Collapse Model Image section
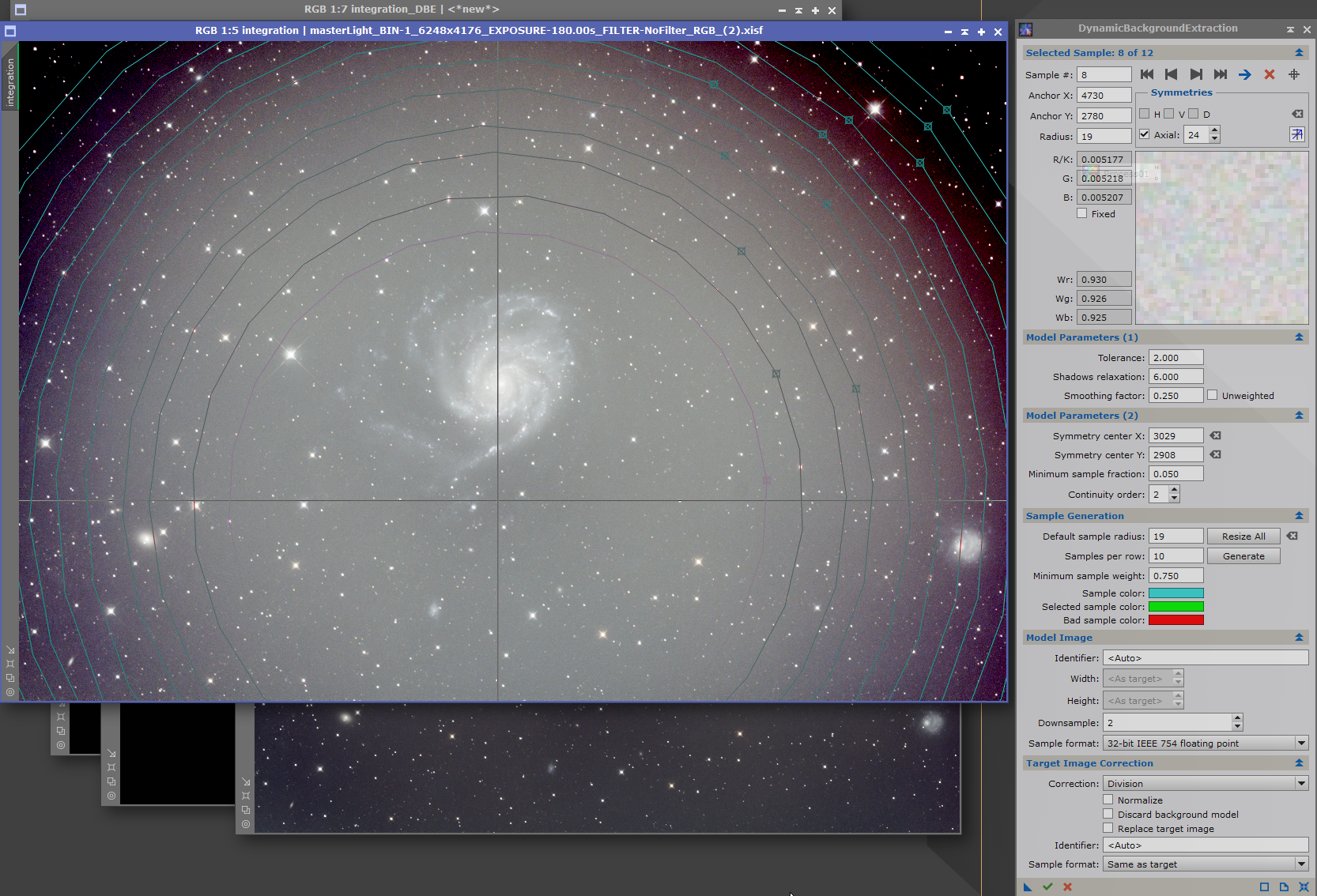This screenshot has height=896, width=1317. point(1299,638)
